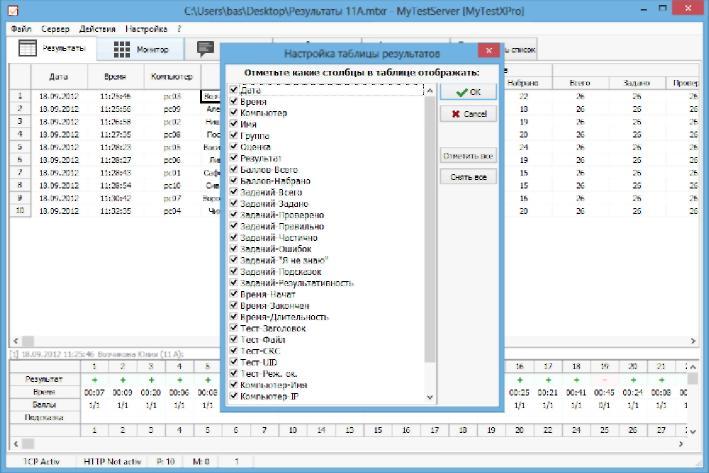
Task: Click bottom panel horizontal scroll right arrow
Action: tap(681, 444)
